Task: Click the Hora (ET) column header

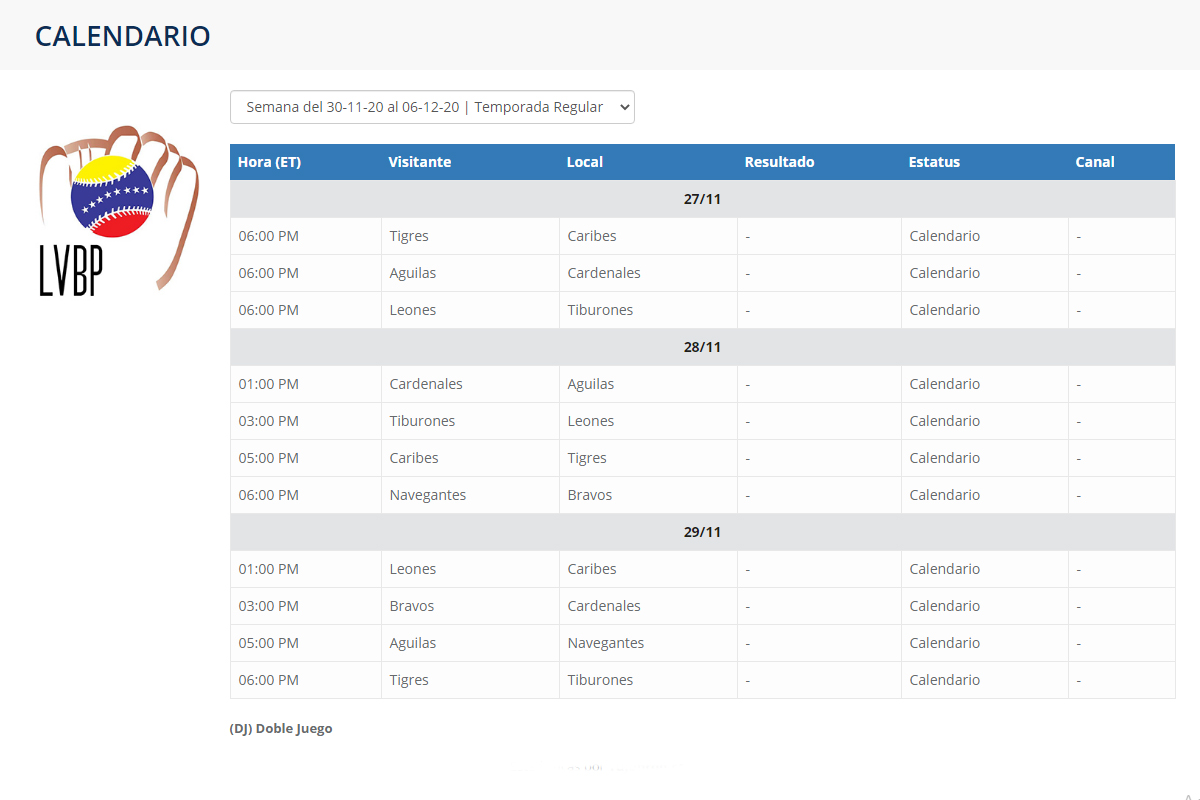Action: coord(269,162)
